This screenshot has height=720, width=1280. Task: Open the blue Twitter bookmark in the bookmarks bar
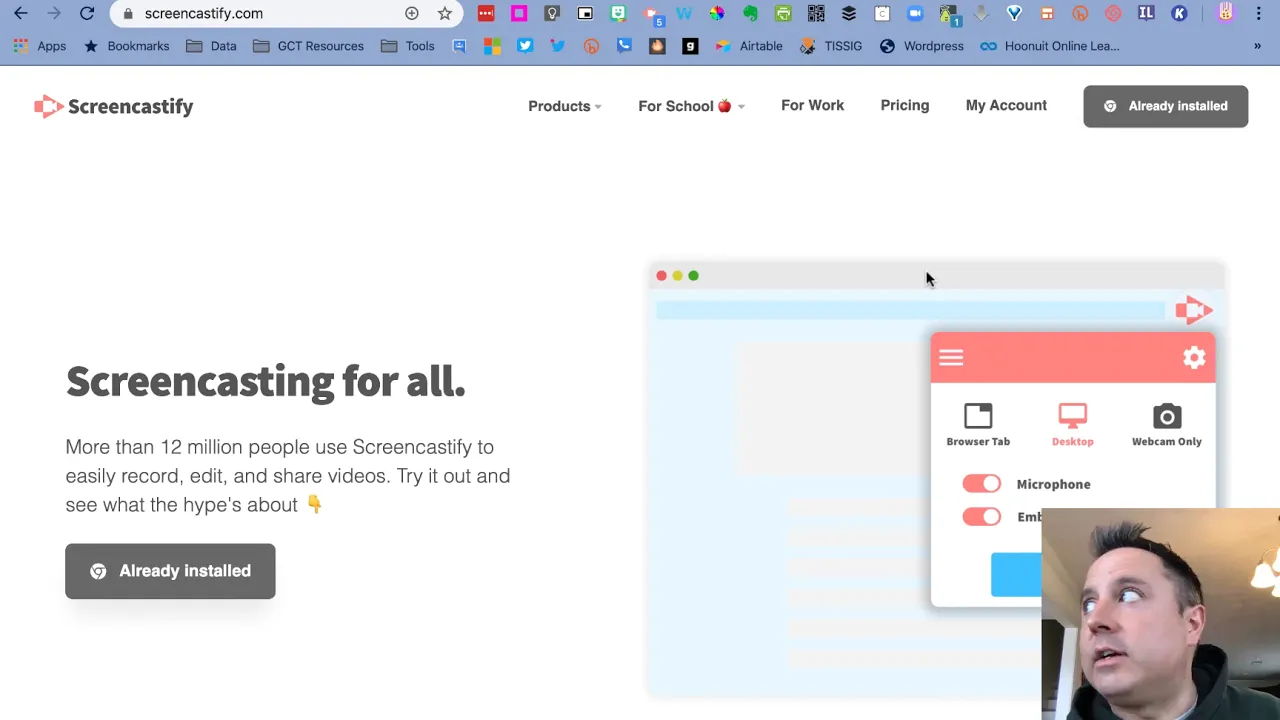tap(525, 46)
